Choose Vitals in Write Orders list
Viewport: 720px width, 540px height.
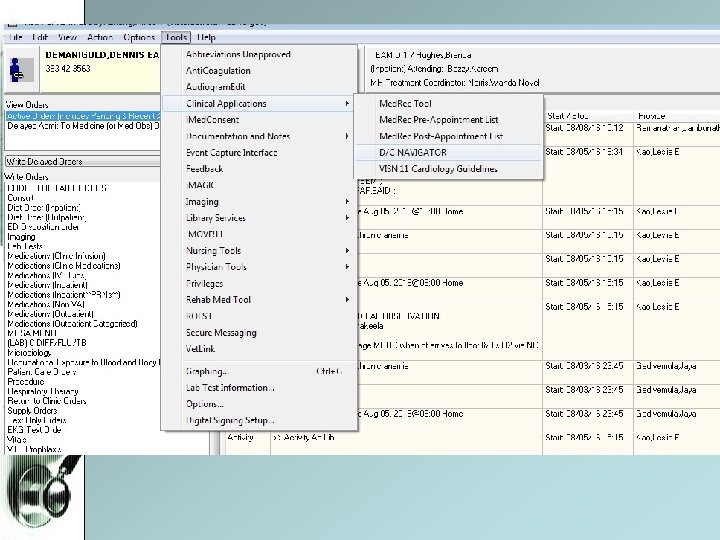[x=17, y=439]
